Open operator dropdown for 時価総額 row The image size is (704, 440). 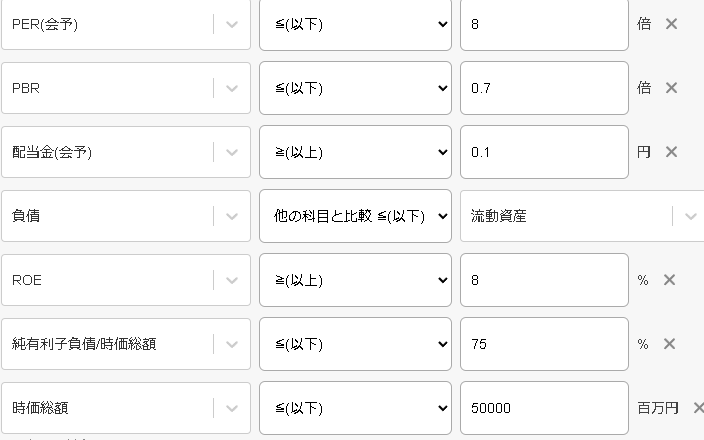pyautogui.click(x=355, y=408)
